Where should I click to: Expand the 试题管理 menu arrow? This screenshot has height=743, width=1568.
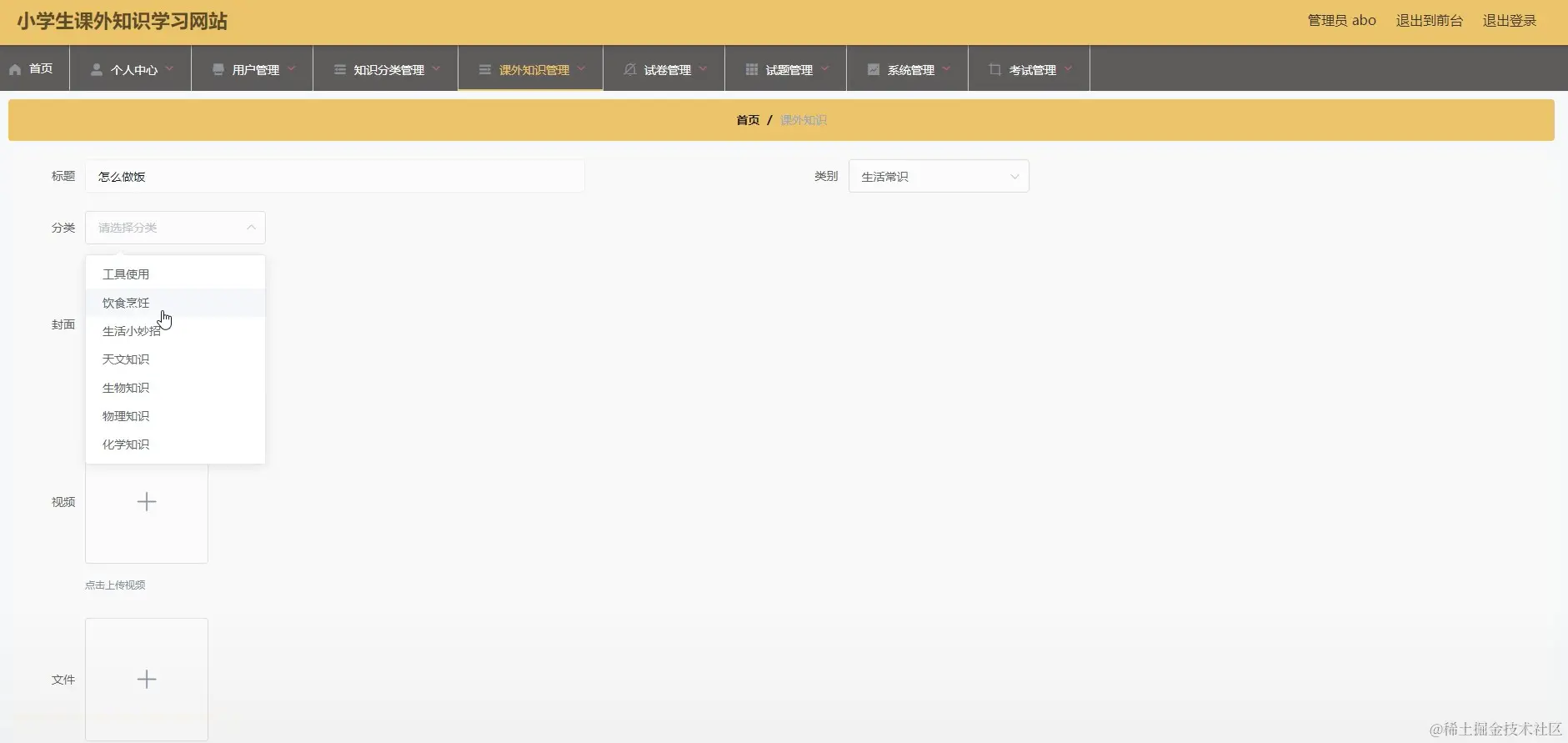coord(824,68)
